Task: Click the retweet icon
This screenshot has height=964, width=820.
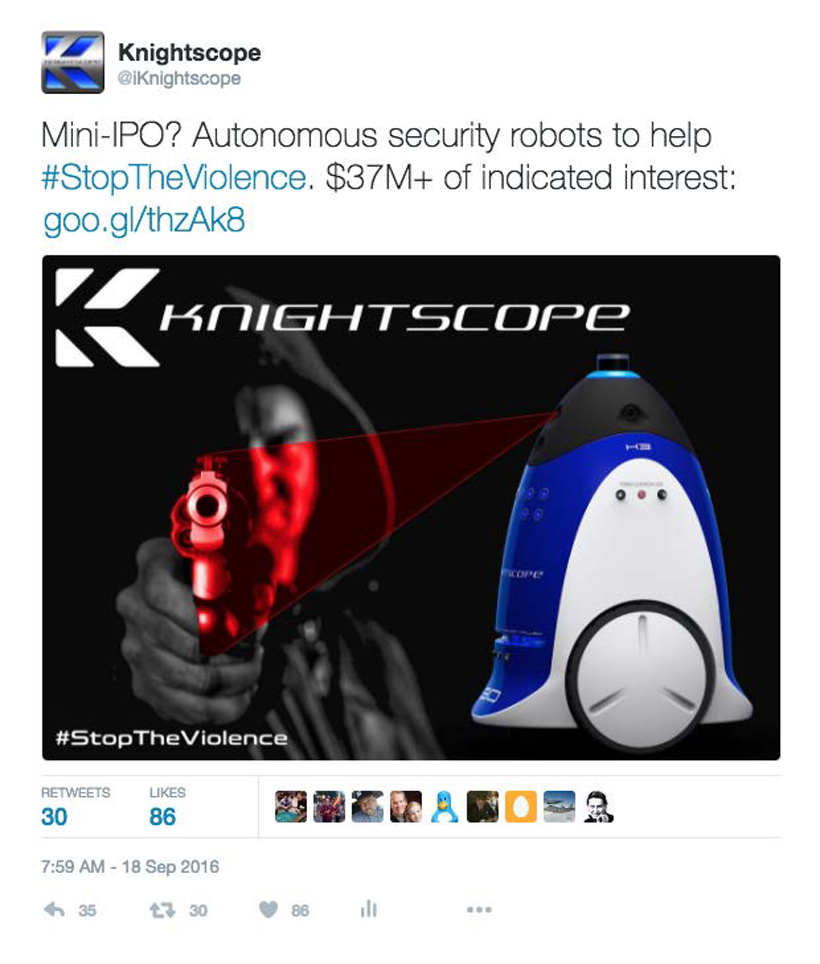Action: coord(163,910)
